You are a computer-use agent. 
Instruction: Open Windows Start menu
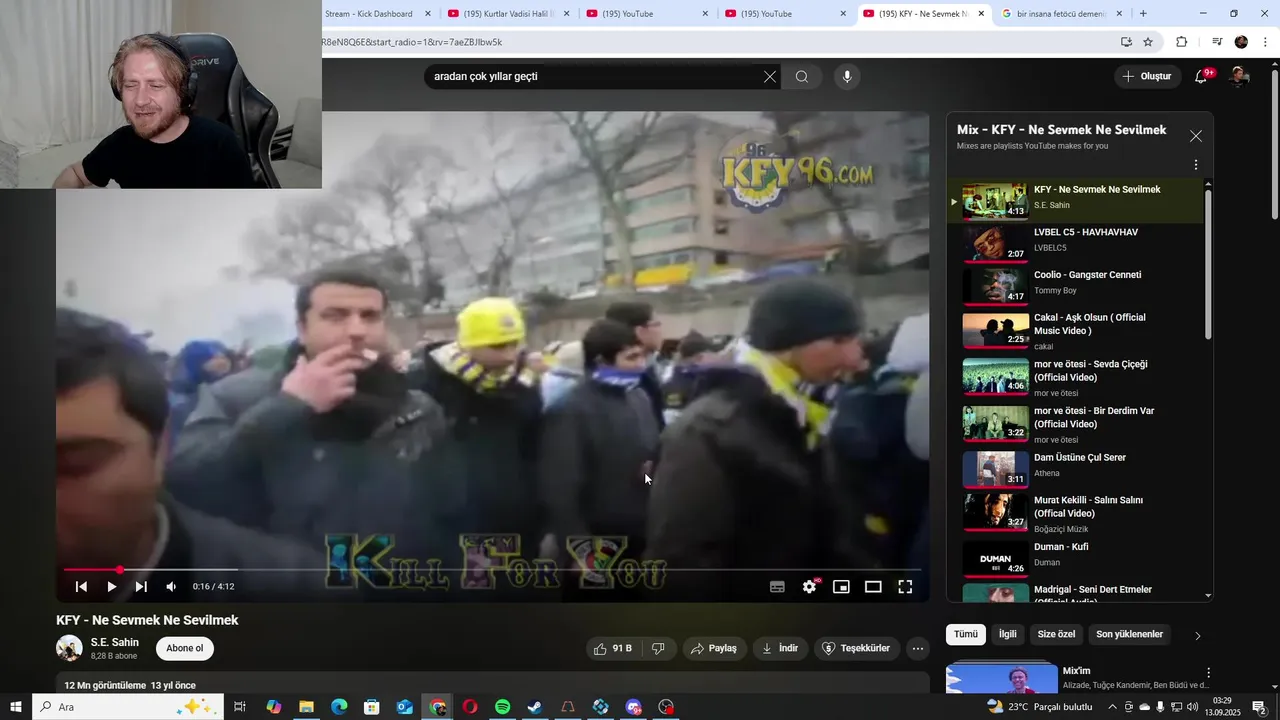pyautogui.click(x=16, y=707)
